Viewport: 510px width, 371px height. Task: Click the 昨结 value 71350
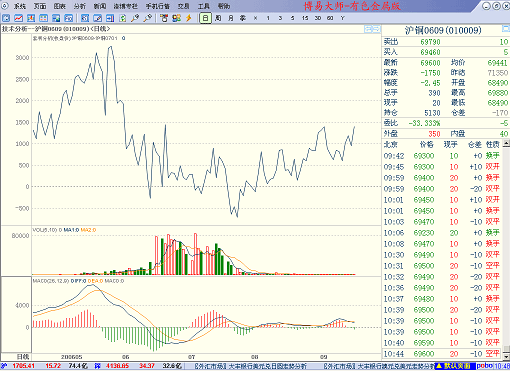(x=498, y=73)
